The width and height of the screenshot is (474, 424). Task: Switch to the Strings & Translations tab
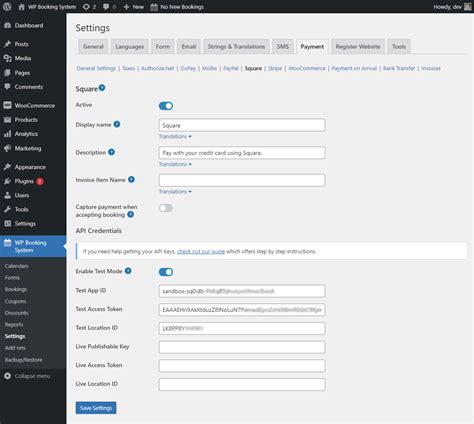[236, 46]
